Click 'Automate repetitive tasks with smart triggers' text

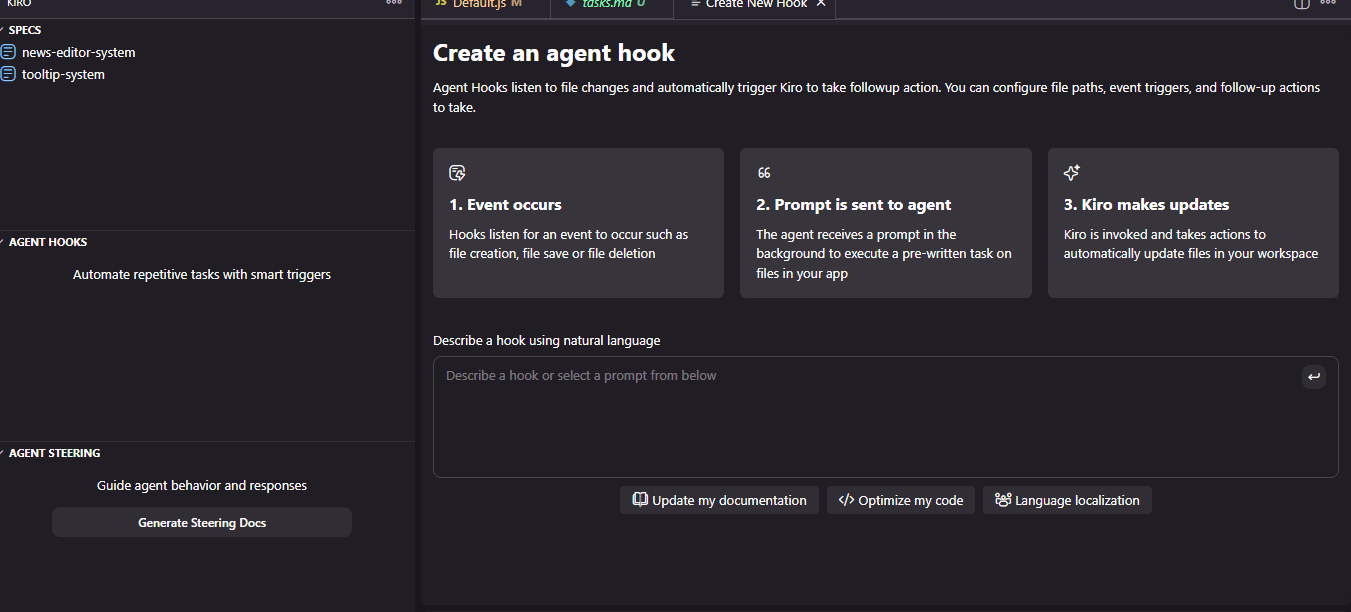point(202,274)
